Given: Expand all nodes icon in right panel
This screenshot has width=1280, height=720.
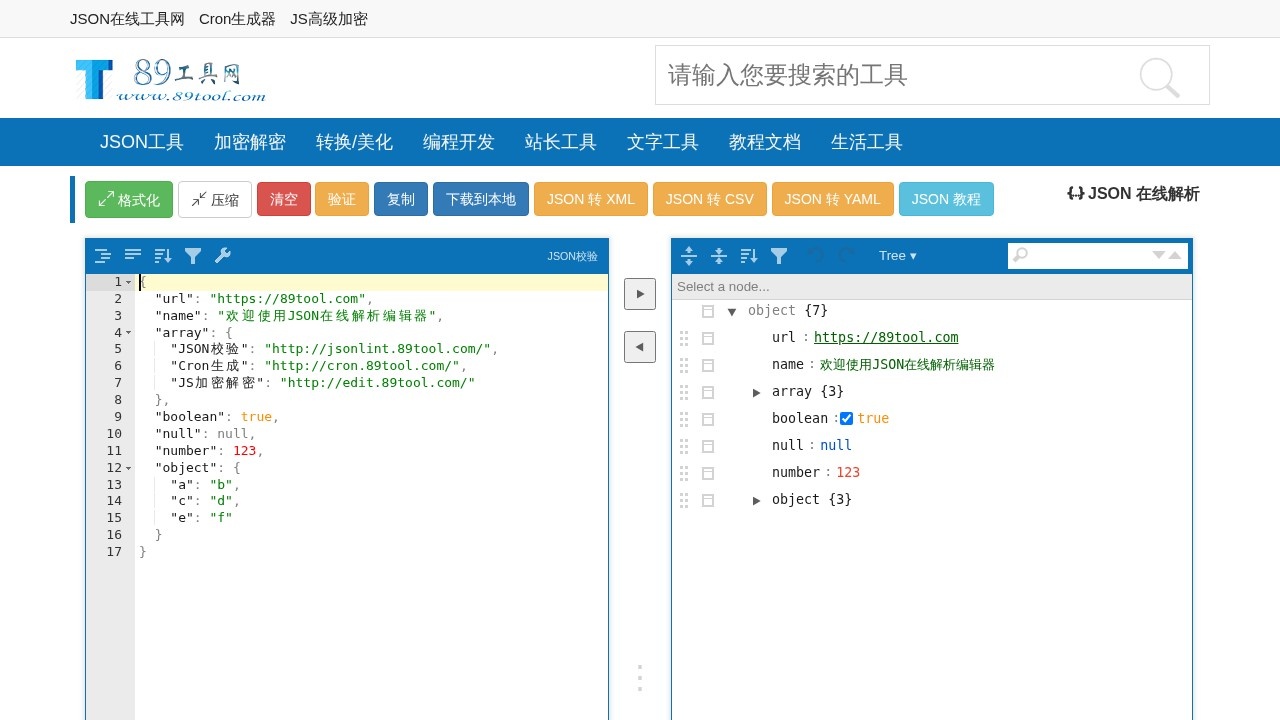Looking at the screenshot, I should click(689, 256).
